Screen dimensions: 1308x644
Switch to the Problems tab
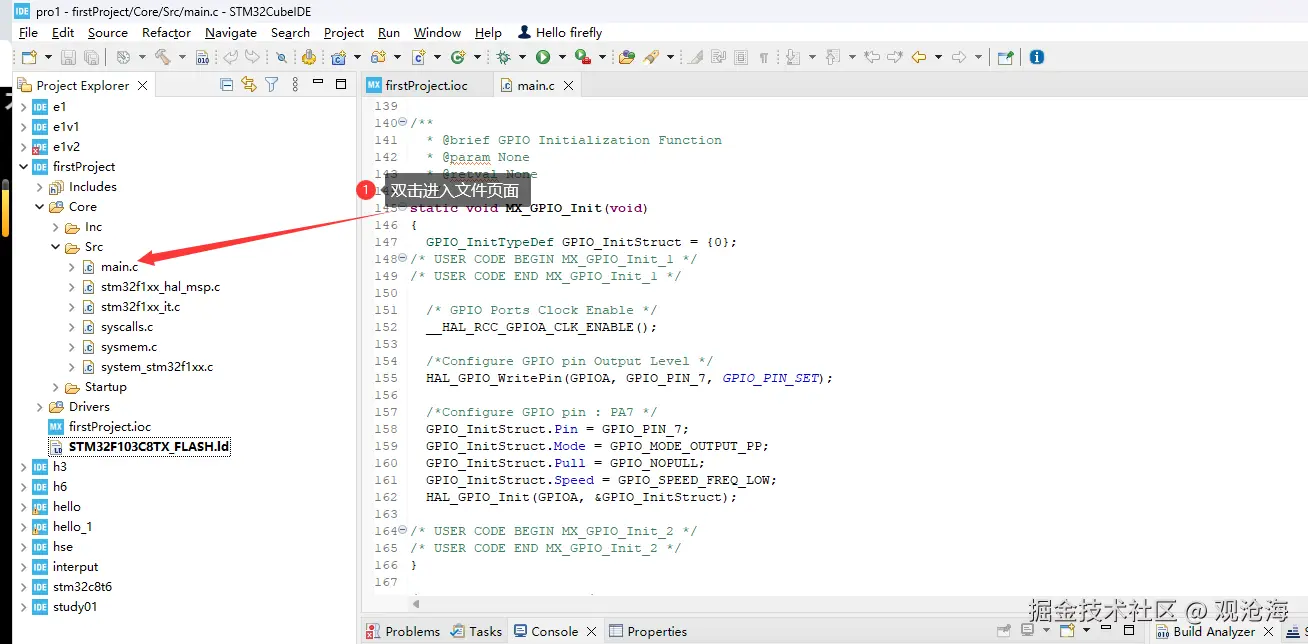[x=402, y=631]
